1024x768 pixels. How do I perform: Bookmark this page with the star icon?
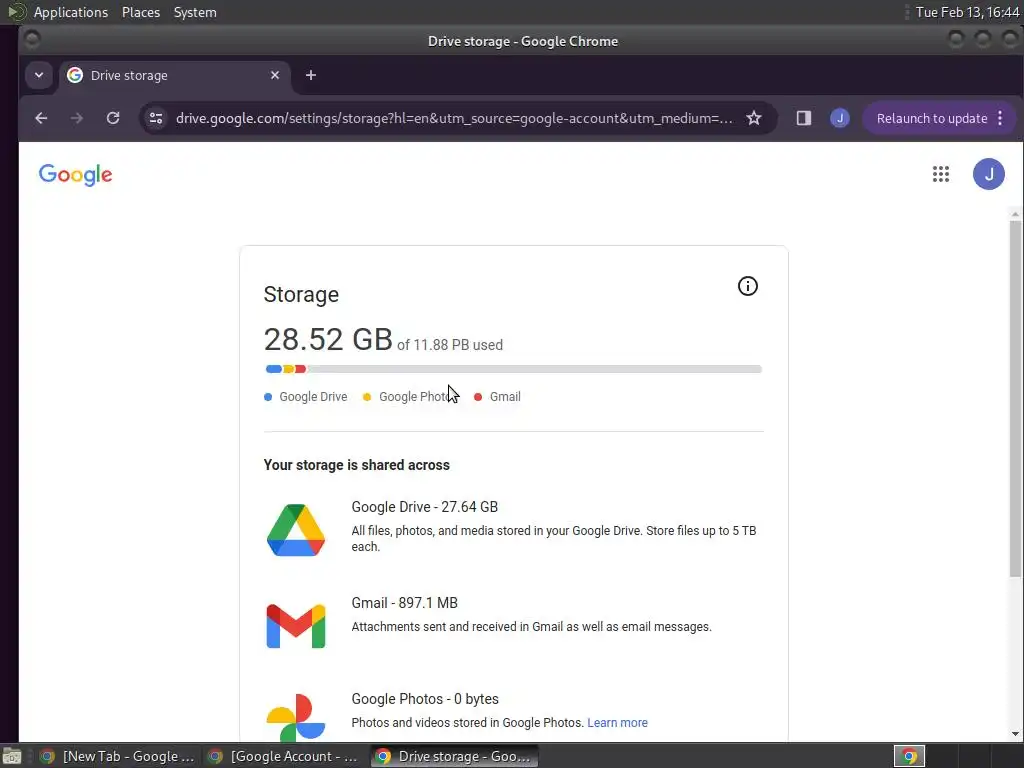[754, 118]
